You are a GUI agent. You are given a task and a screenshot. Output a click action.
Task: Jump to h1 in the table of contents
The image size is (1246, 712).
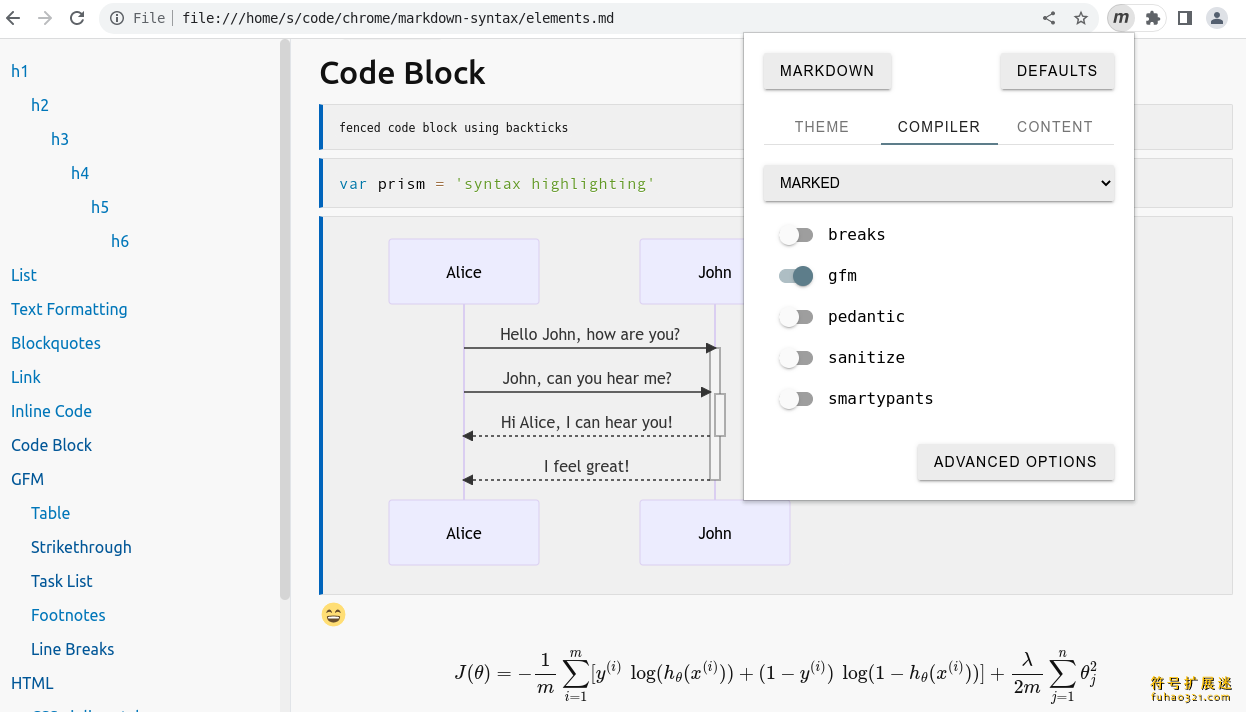coord(20,71)
